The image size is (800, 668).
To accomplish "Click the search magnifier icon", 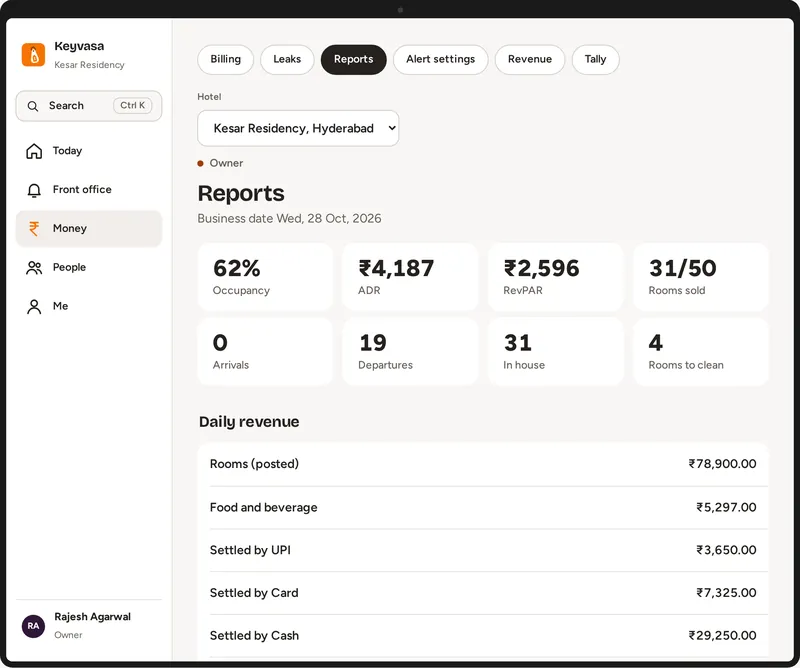I will [33, 106].
